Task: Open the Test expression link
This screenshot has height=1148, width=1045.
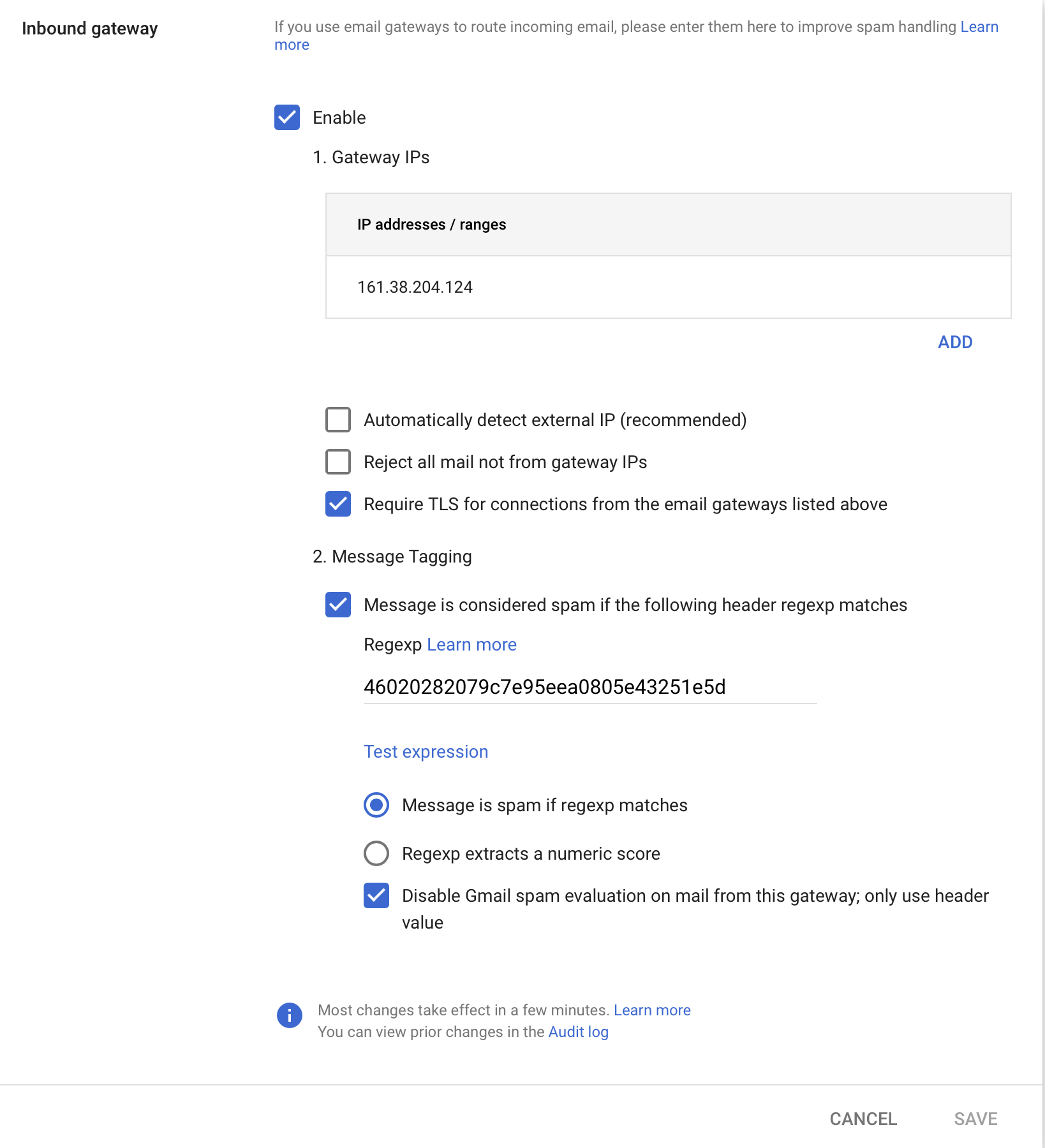Action: [426, 751]
